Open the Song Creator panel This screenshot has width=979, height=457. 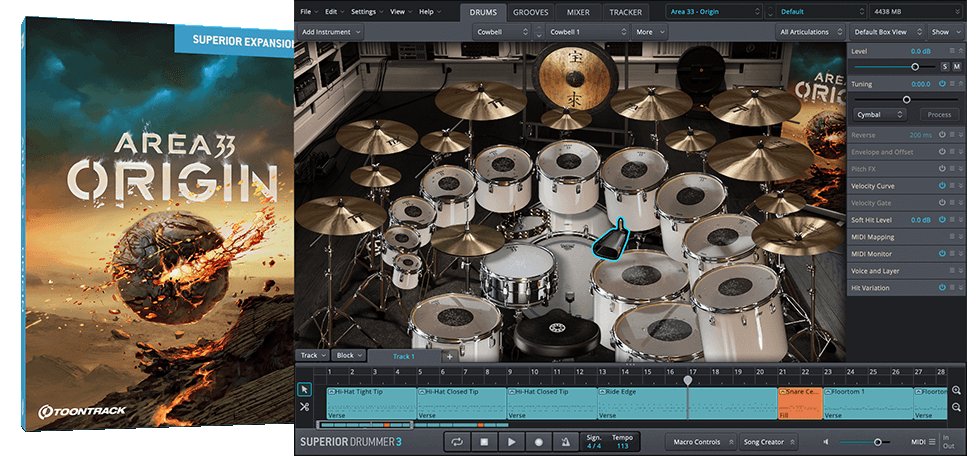(768, 441)
